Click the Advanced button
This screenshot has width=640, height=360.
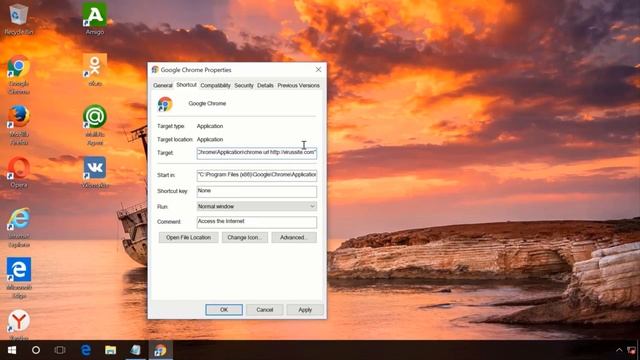point(294,237)
